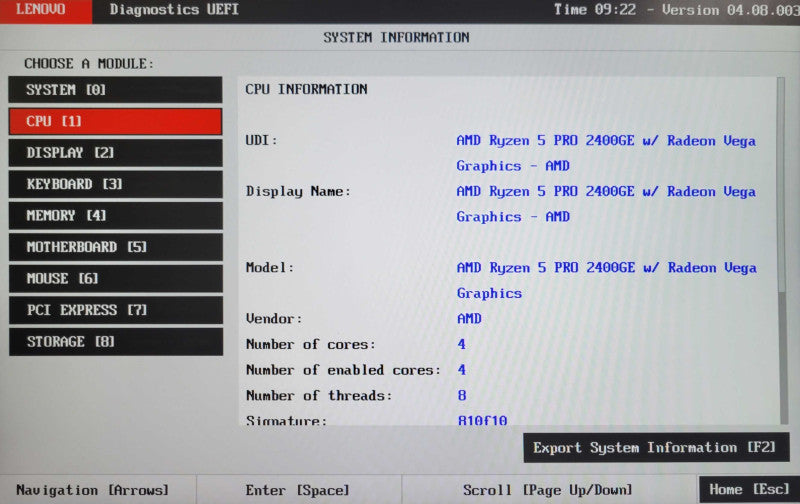The height and width of the screenshot is (504, 800).
Task: Click the UDI label
Action: click(x=261, y=140)
